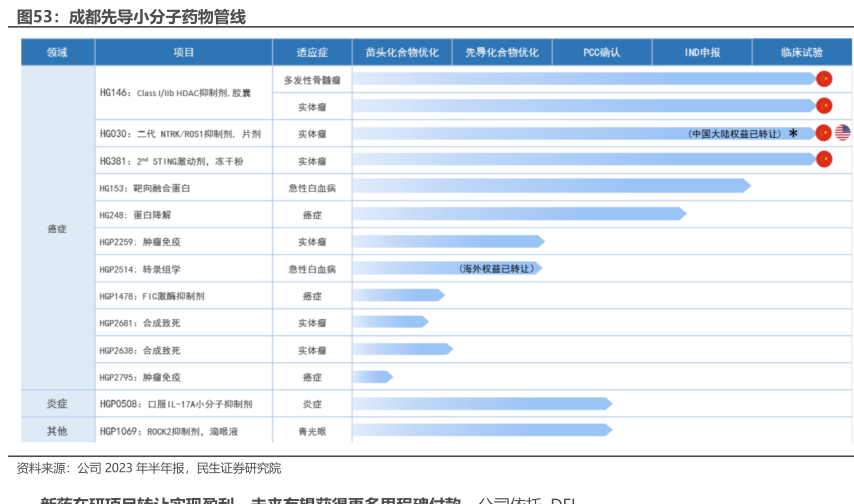Image resolution: width=854 pixels, height=504 pixels.
Task: Click the 青光眼 indication cell
Action: point(312,431)
